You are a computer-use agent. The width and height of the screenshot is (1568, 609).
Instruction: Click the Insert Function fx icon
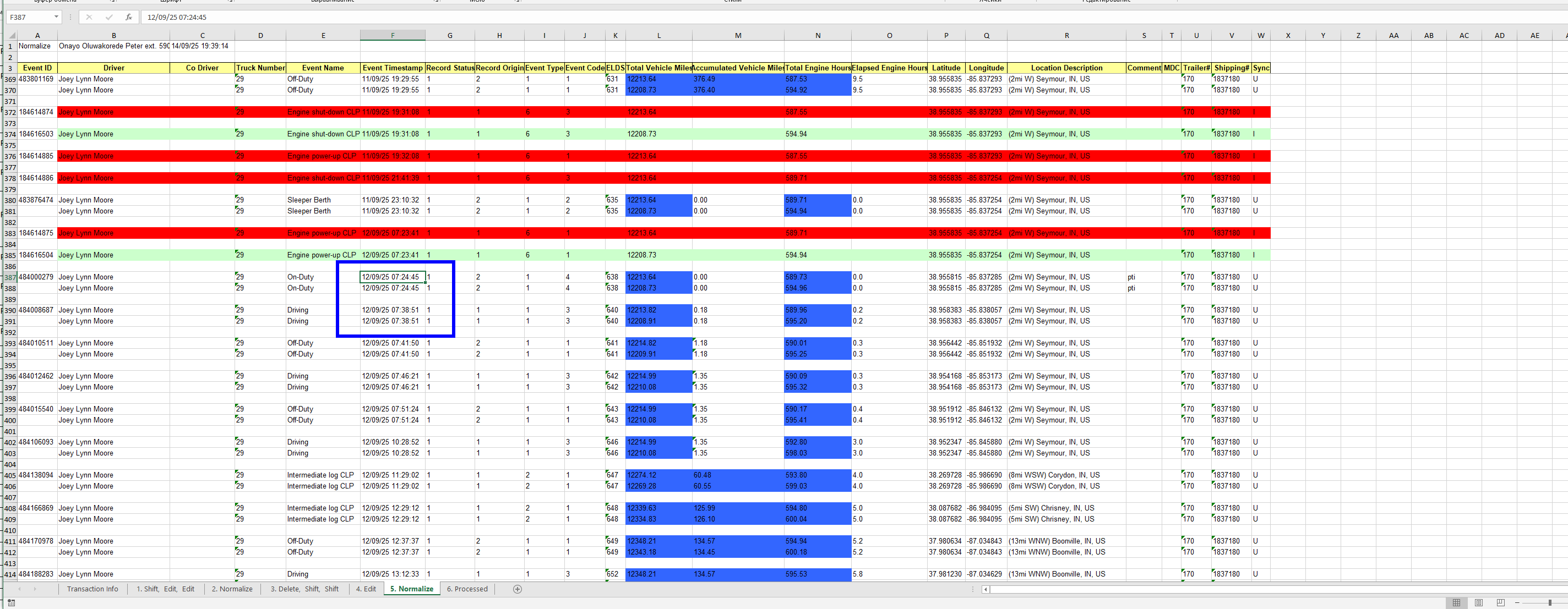pos(128,17)
